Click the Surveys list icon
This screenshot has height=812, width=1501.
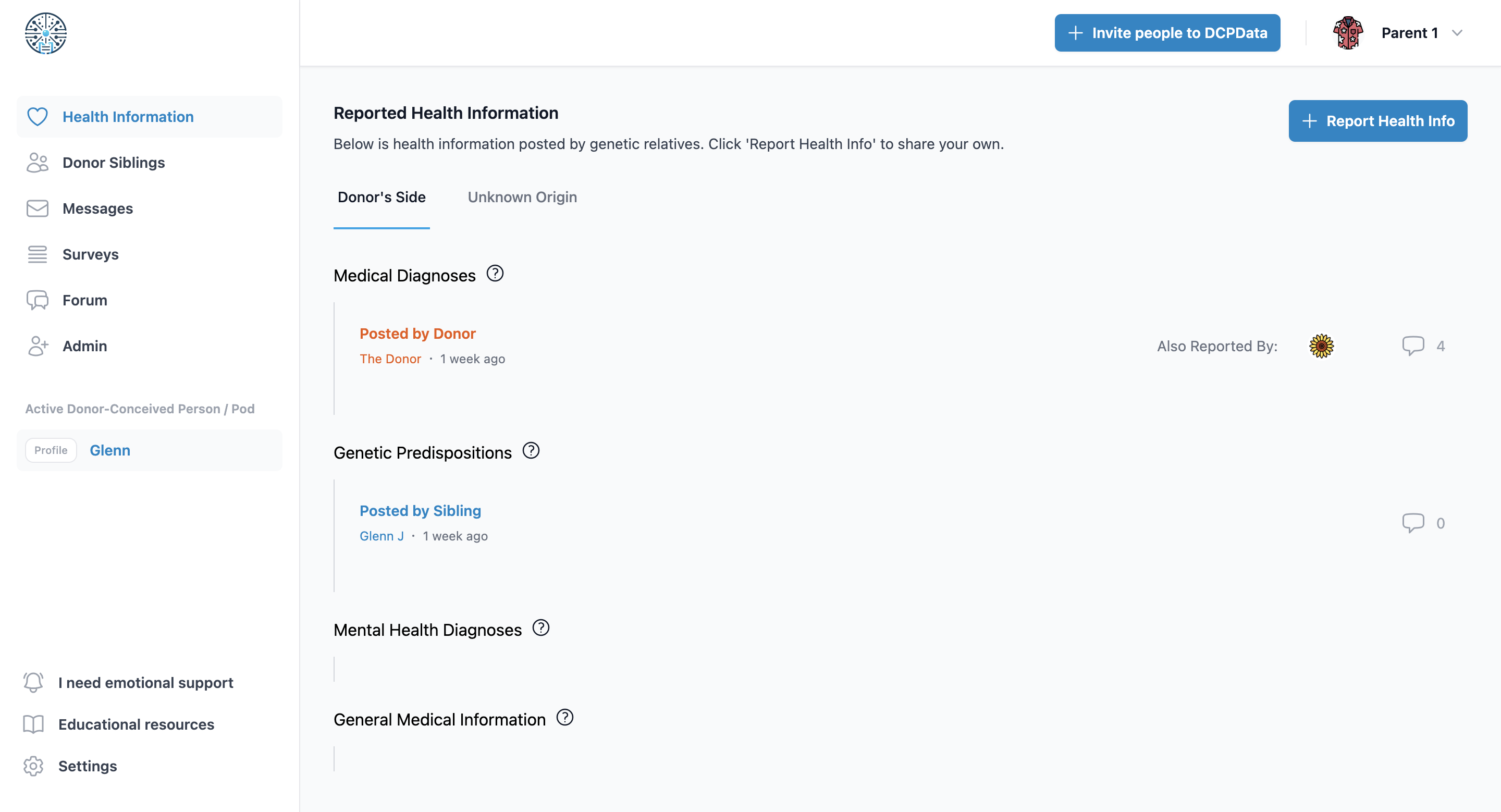pyautogui.click(x=38, y=254)
